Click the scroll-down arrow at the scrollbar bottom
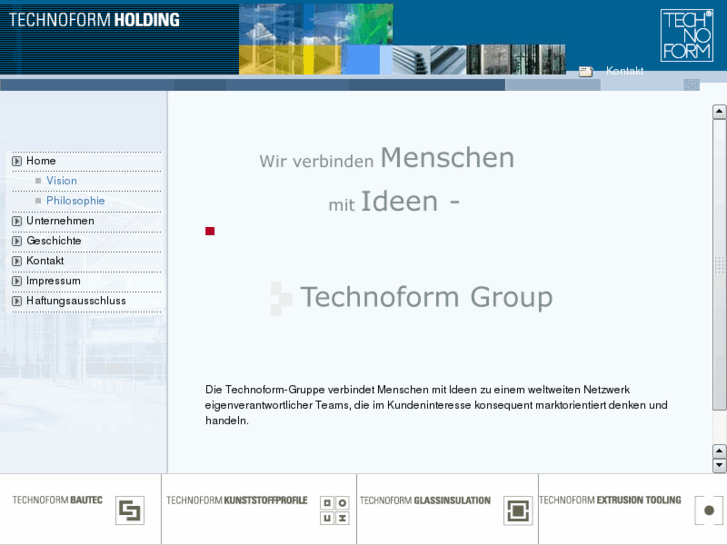This screenshot has height=545, width=727. pos(719,465)
